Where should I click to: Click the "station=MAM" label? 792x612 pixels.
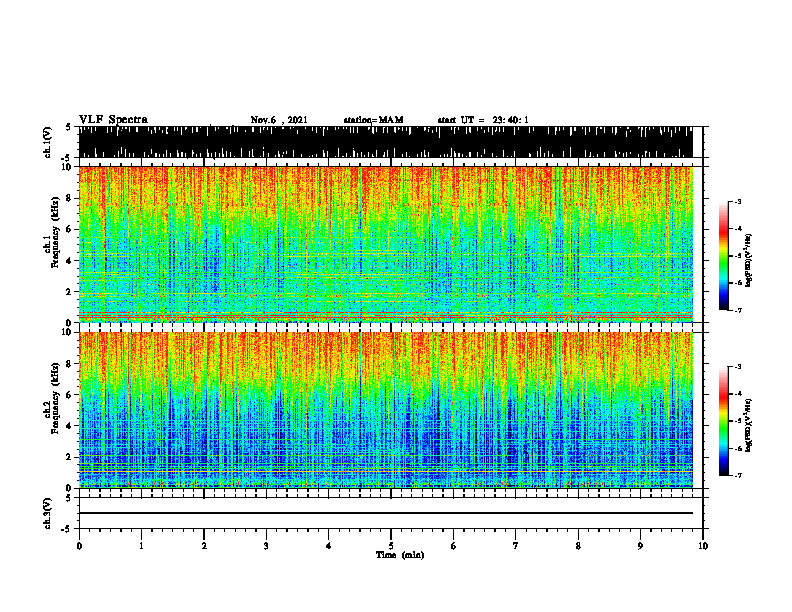pyautogui.click(x=373, y=120)
